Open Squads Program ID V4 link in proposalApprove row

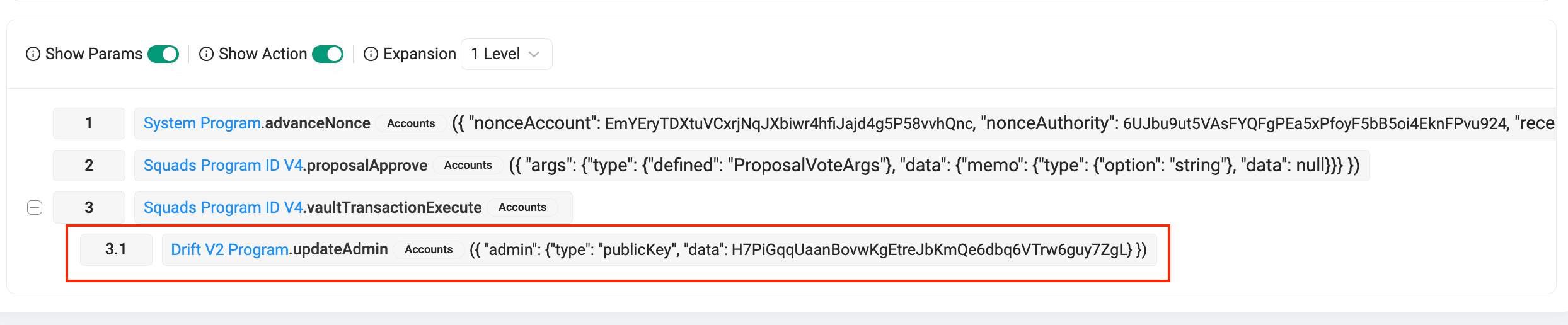click(223, 165)
